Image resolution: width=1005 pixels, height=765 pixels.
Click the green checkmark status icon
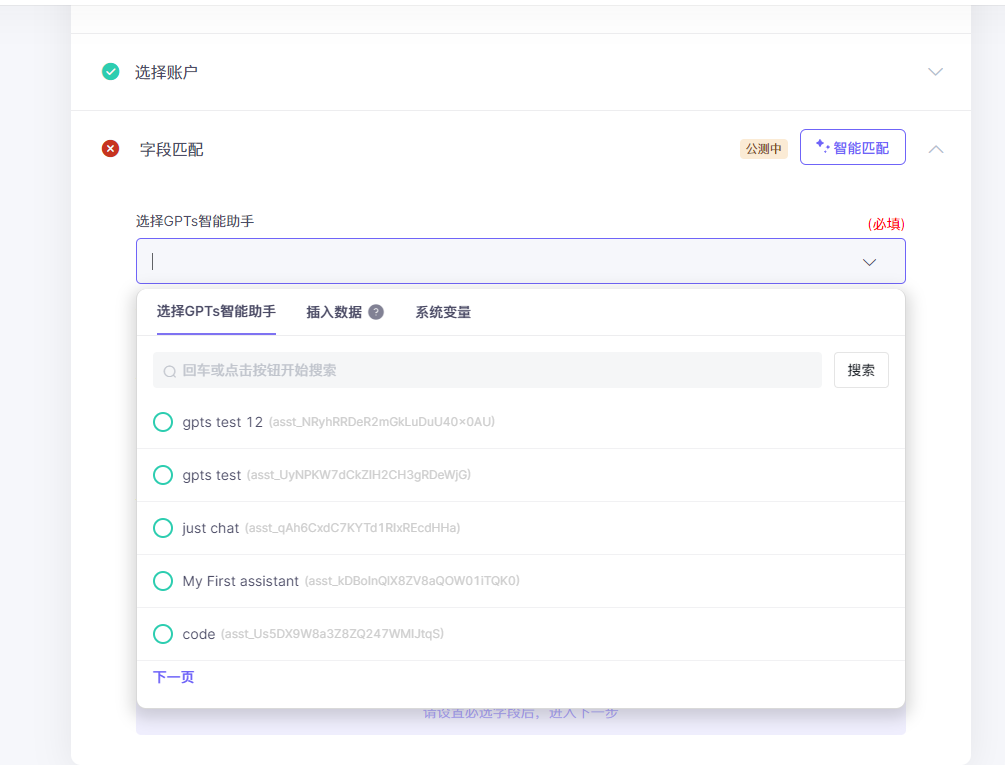[x=111, y=72]
